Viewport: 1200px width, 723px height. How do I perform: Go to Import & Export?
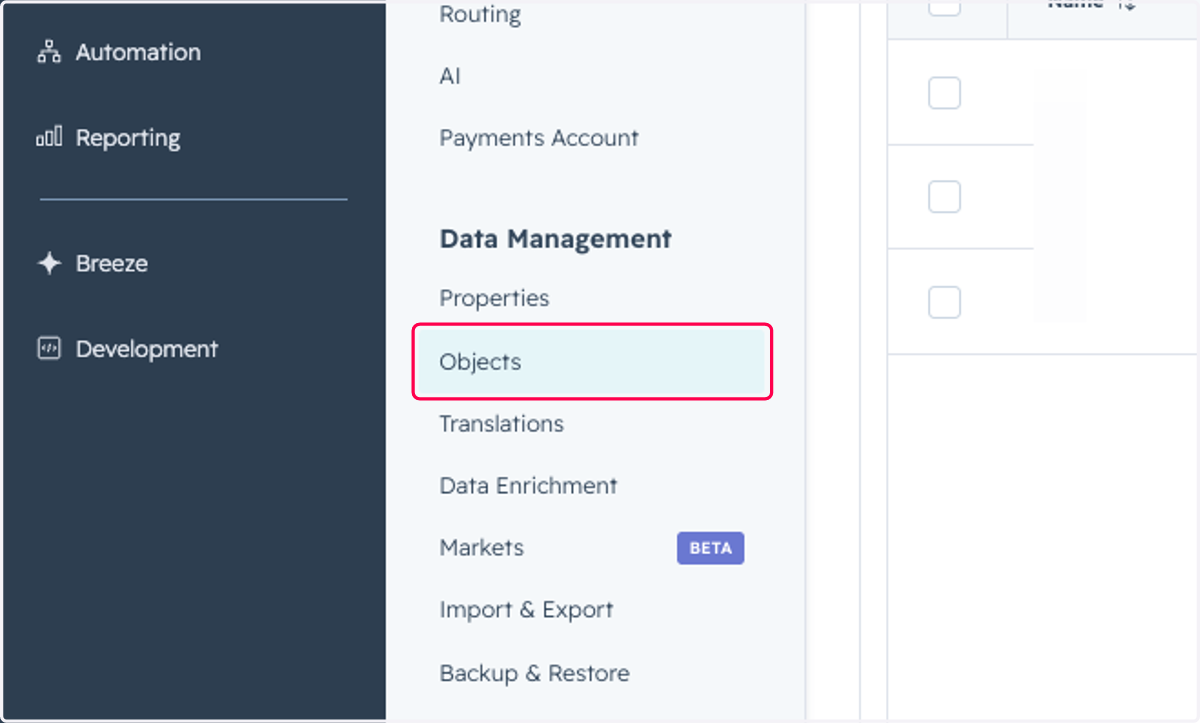point(526,610)
